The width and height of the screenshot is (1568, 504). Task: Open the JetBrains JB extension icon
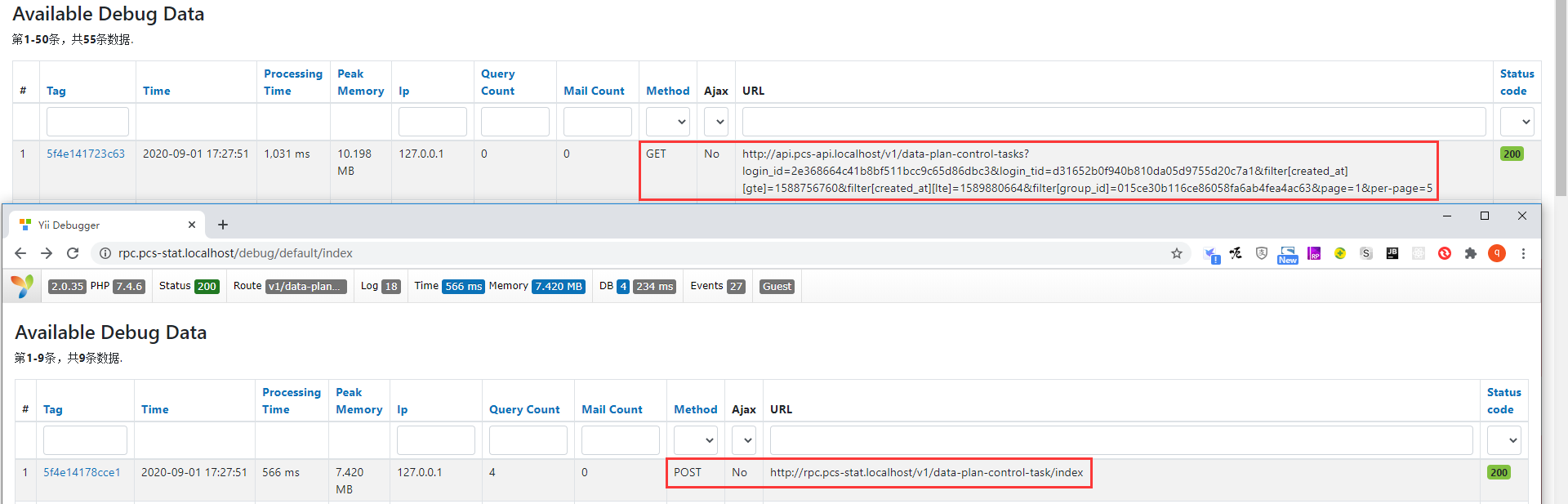[x=1392, y=253]
